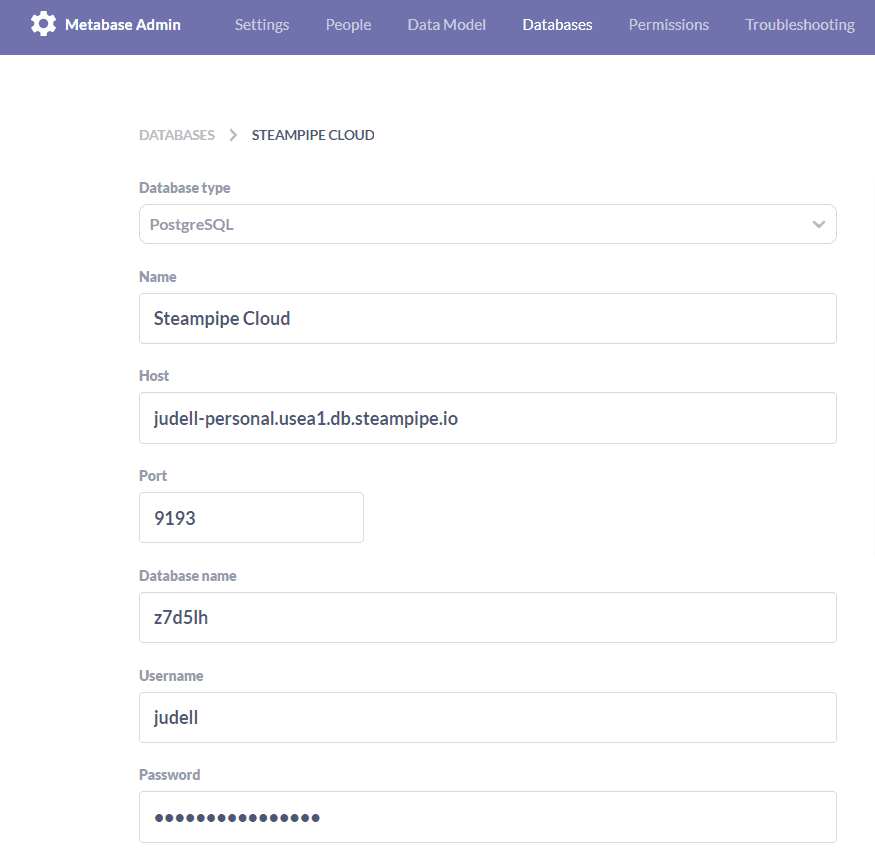
Task: Click the Password label above dotted field
Action: pos(170,775)
